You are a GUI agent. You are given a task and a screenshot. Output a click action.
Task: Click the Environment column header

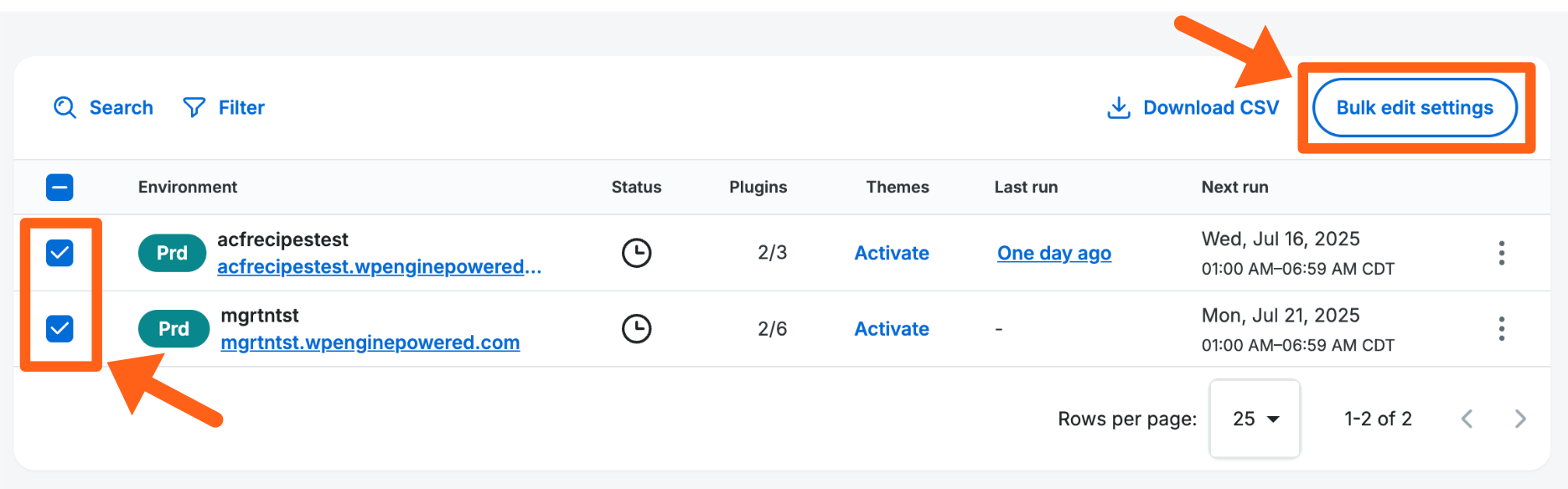pyautogui.click(x=188, y=187)
